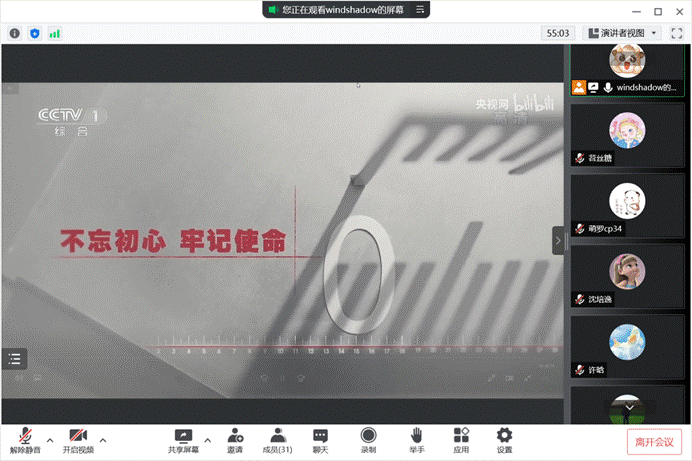Open meeting settings (设置)
Image resolution: width=692 pixels, height=461 pixels.
(504, 439)
